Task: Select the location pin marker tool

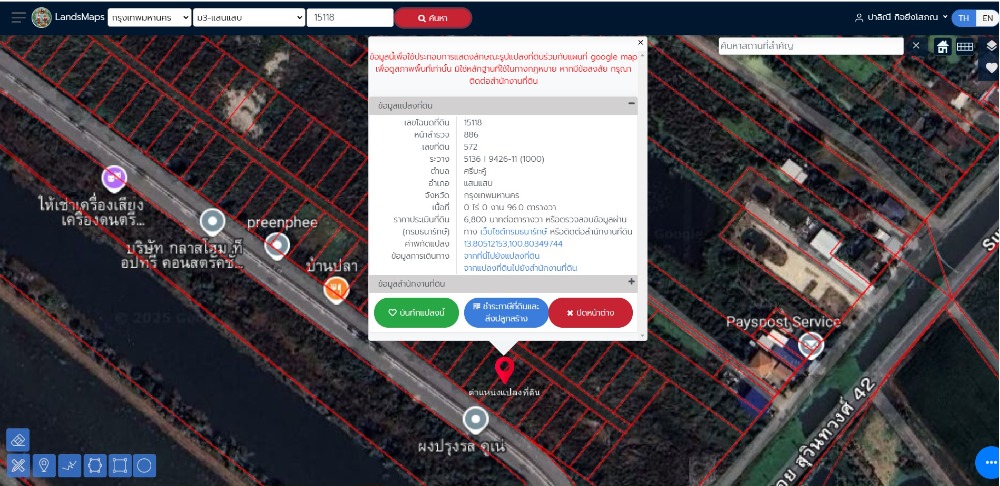Action: 44,465
